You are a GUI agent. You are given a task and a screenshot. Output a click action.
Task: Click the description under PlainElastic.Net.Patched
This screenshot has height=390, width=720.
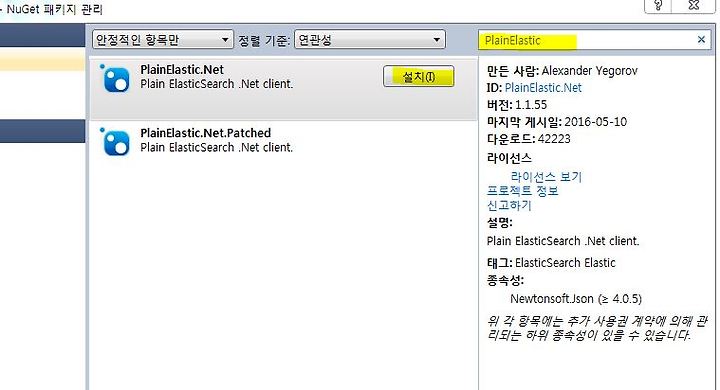pos(216,147)
